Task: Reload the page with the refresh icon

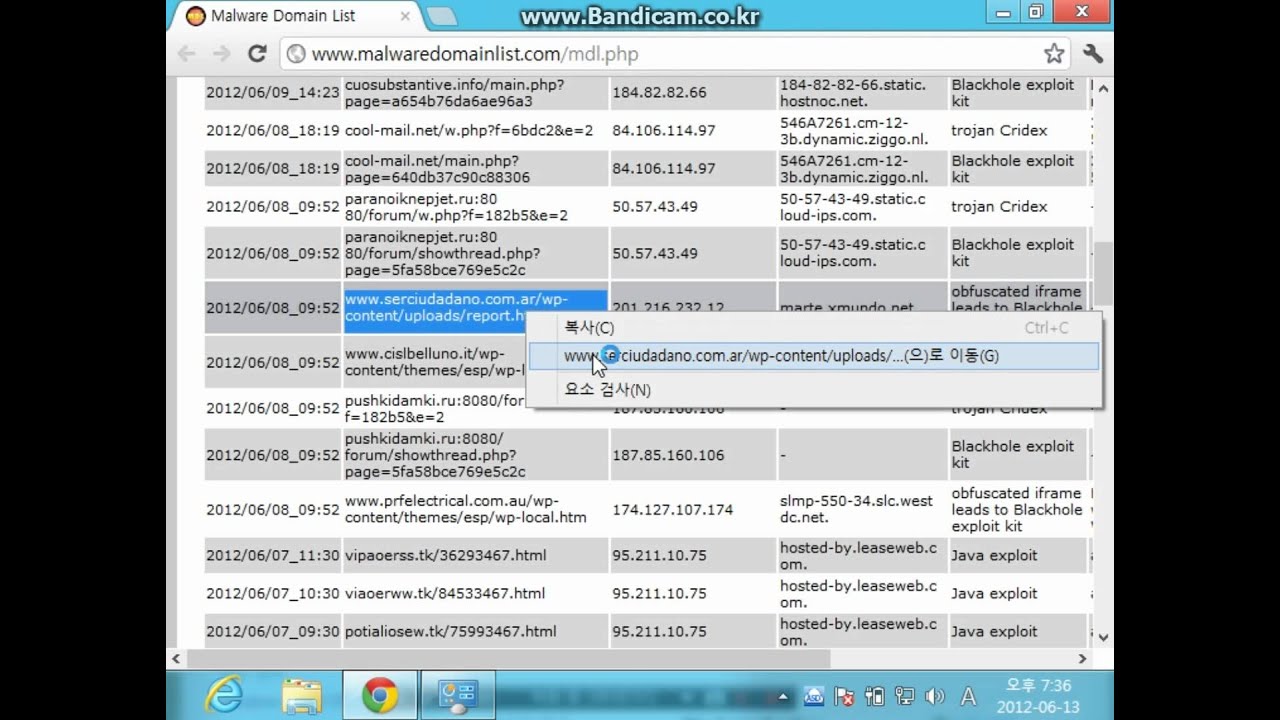Action: coord(257,54)
